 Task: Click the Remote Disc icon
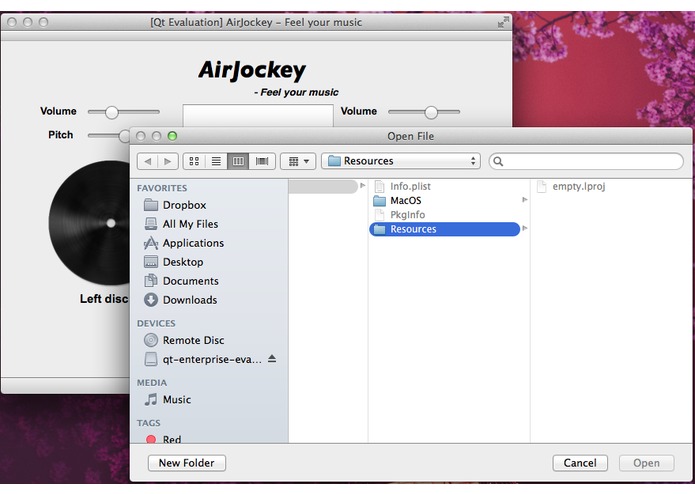pyautogui.click(x=151, y=340)
